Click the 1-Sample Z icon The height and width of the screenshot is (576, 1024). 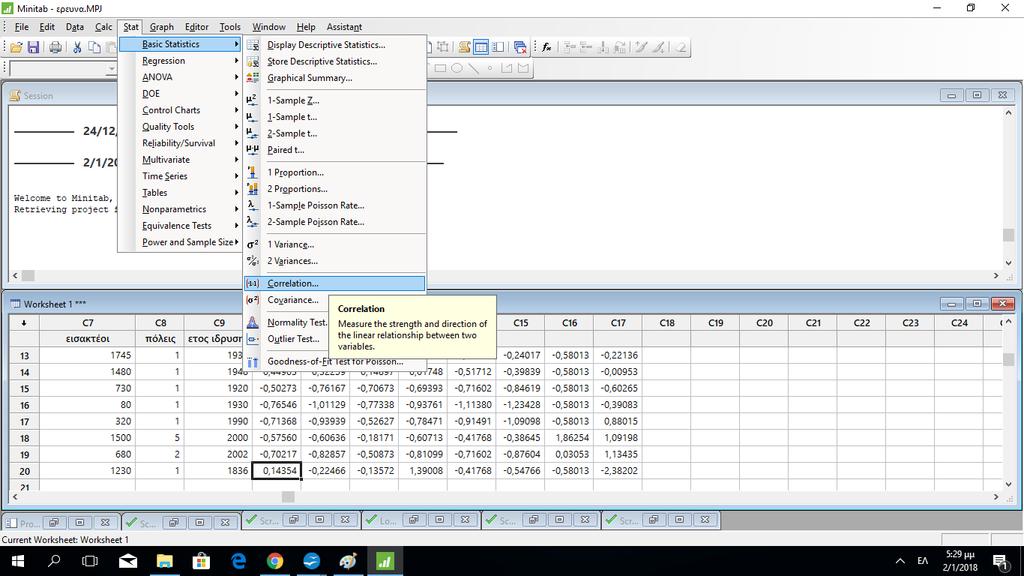[x=252, y=100]
